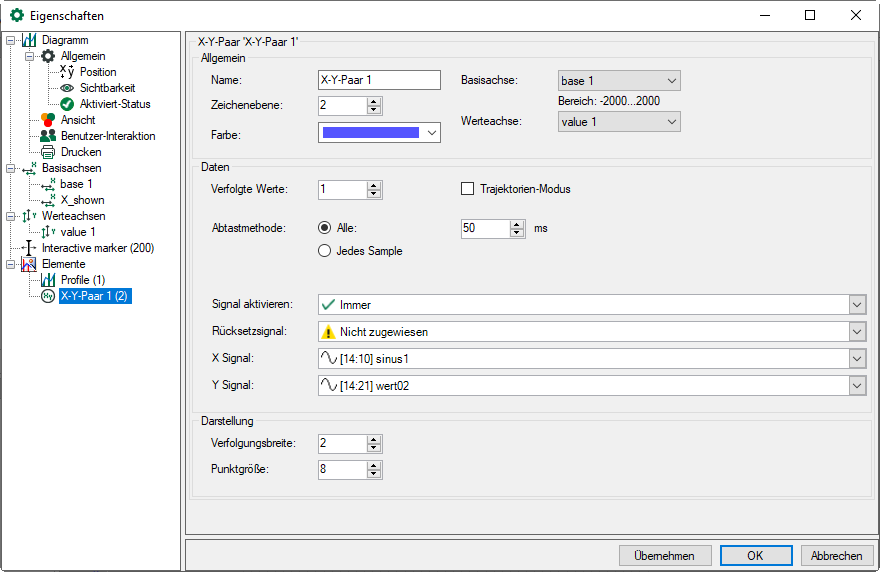Click the Übernehmen button
Screen dimensions: 880x572
click(665, 556)
